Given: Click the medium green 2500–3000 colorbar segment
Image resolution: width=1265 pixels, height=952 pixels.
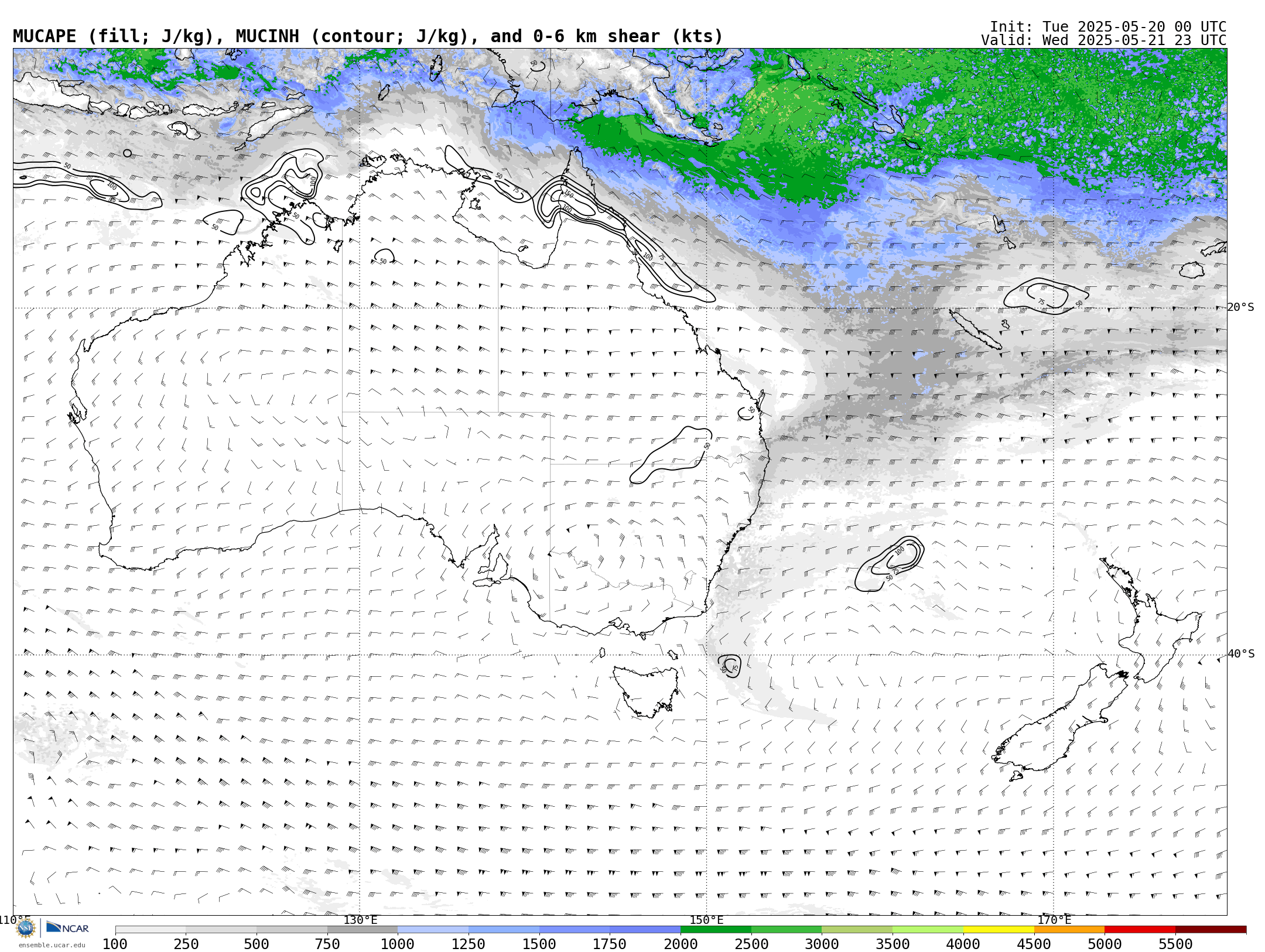Looking at the screenshot, I should pos(787,930).
